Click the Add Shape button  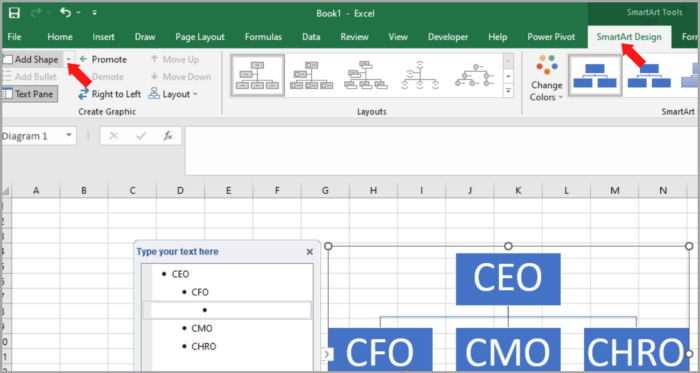point(32,59)
